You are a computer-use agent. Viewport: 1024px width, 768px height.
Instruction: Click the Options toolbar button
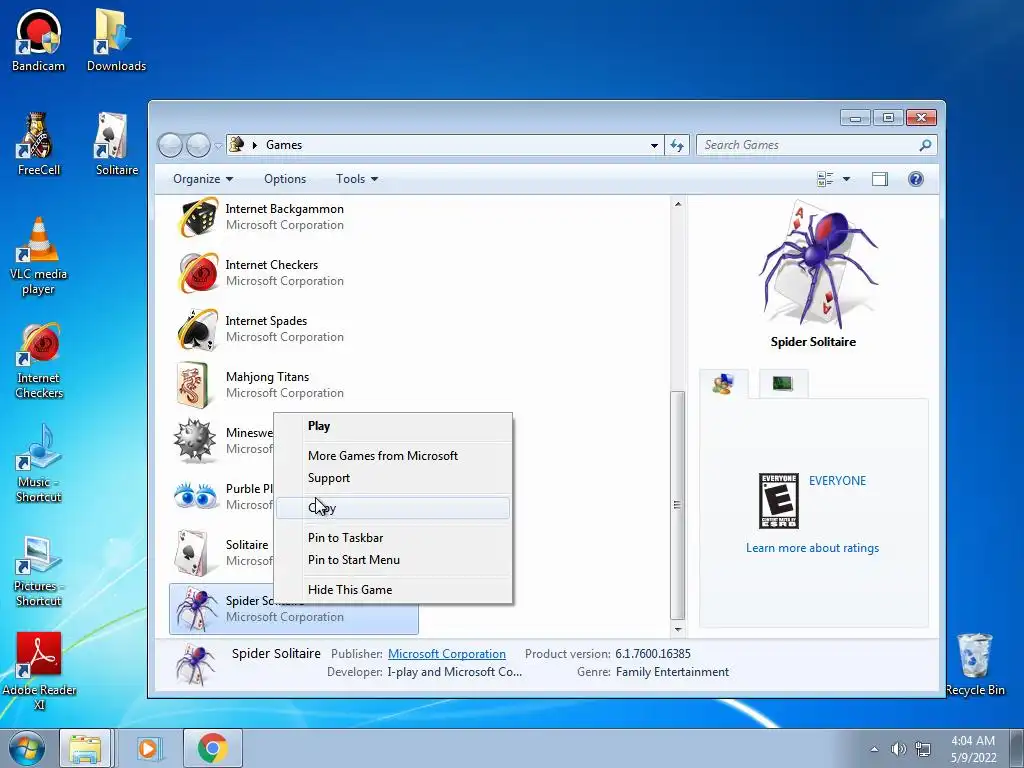tap(285, 179)
